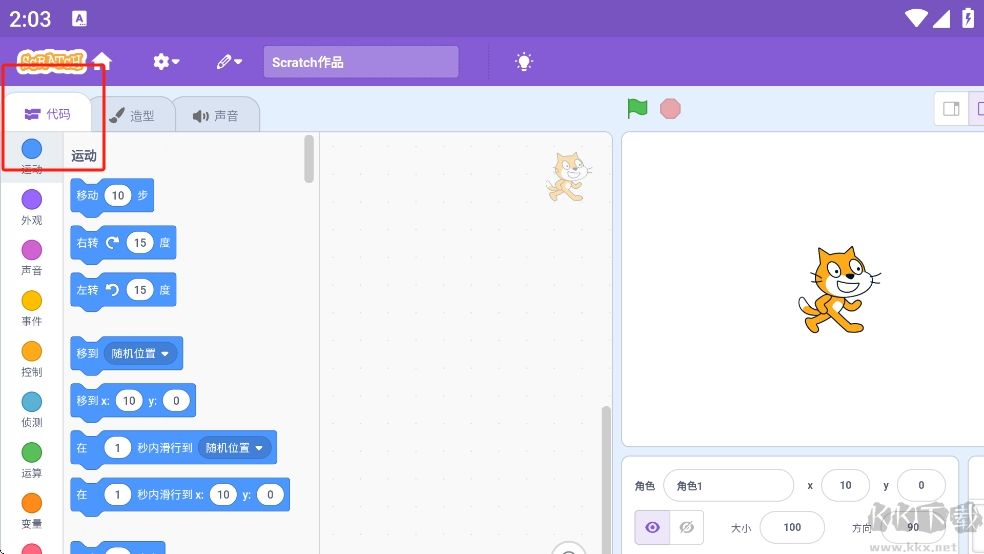Edit the sprite 方向 direction field

(913, 527)
